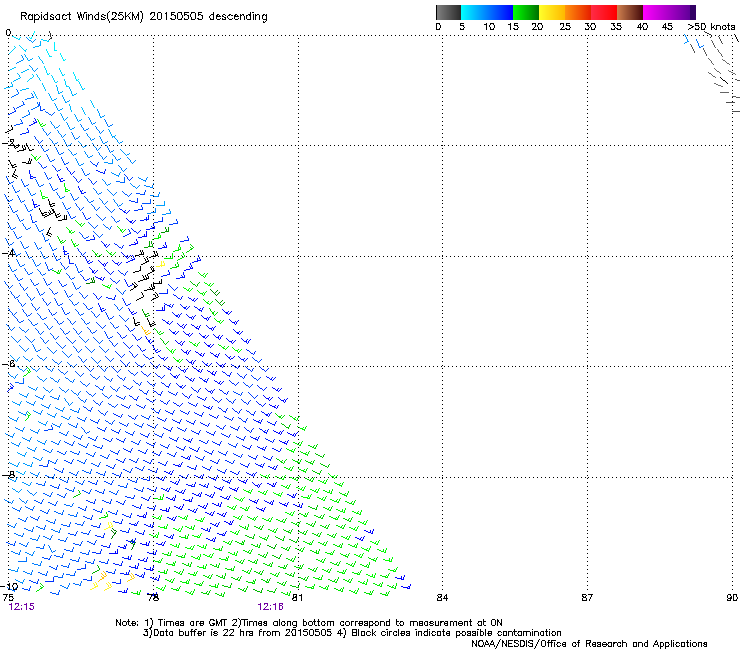The height and width of the screenshot is (650, 740).
Task: Click the legend label '35'
Action: coord(616,27)
